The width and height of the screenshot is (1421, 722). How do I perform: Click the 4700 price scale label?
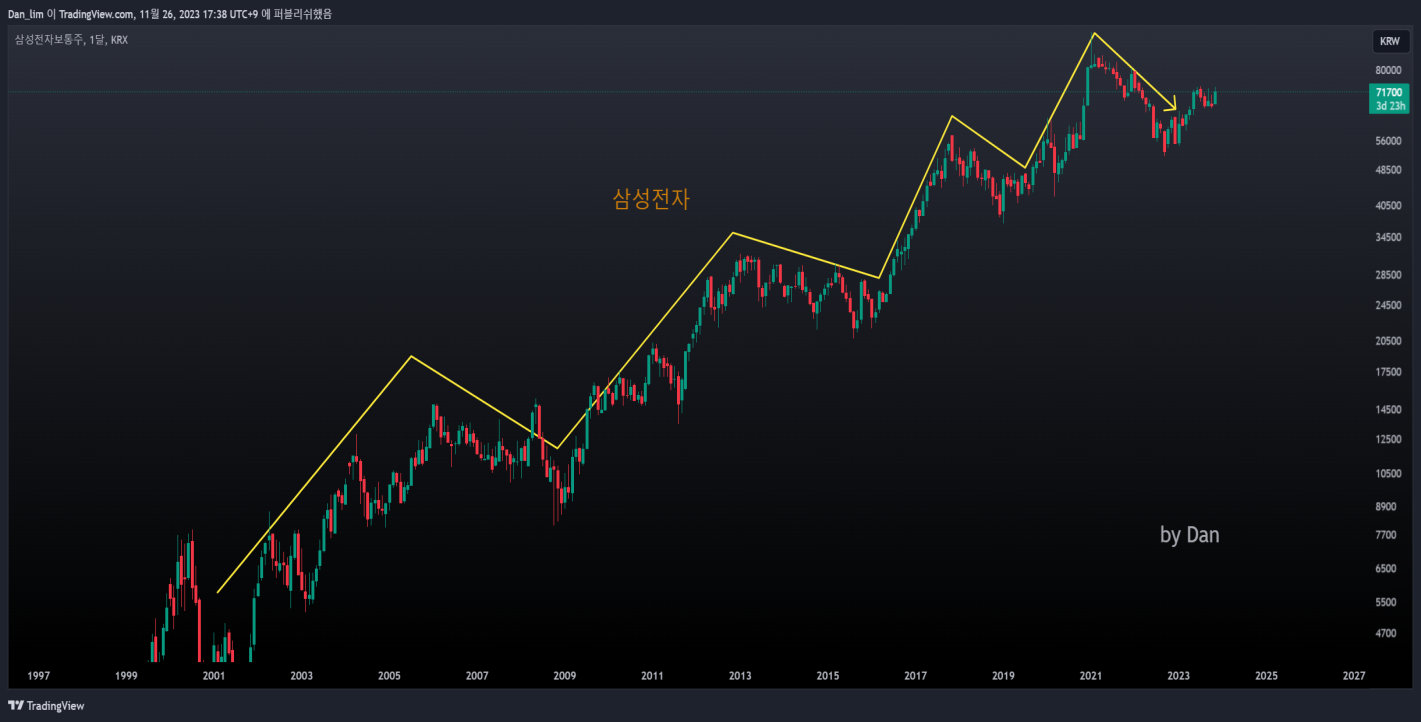tap(1384, 633)
